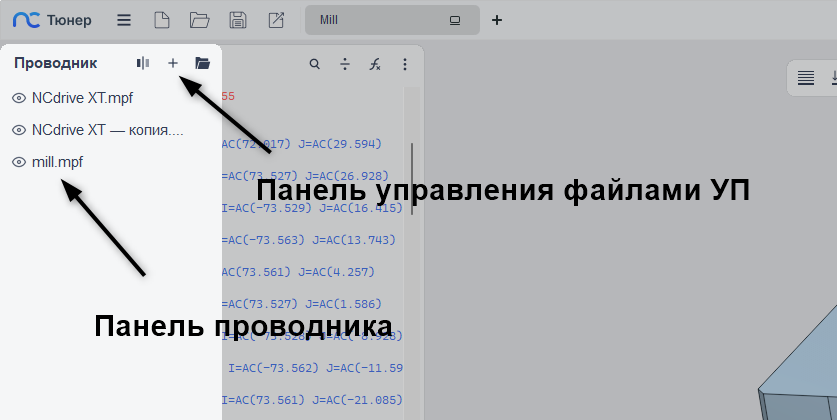837x420 pixels.
Task: Open search in the code editor
Action: [x=315, y=64]
